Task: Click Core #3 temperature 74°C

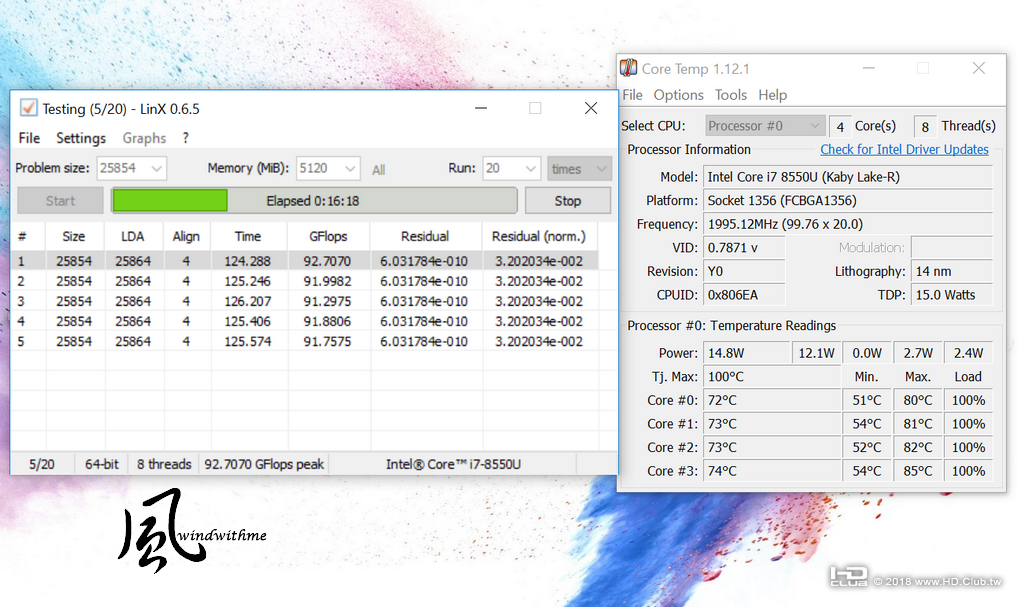Action: click(772, 470)
